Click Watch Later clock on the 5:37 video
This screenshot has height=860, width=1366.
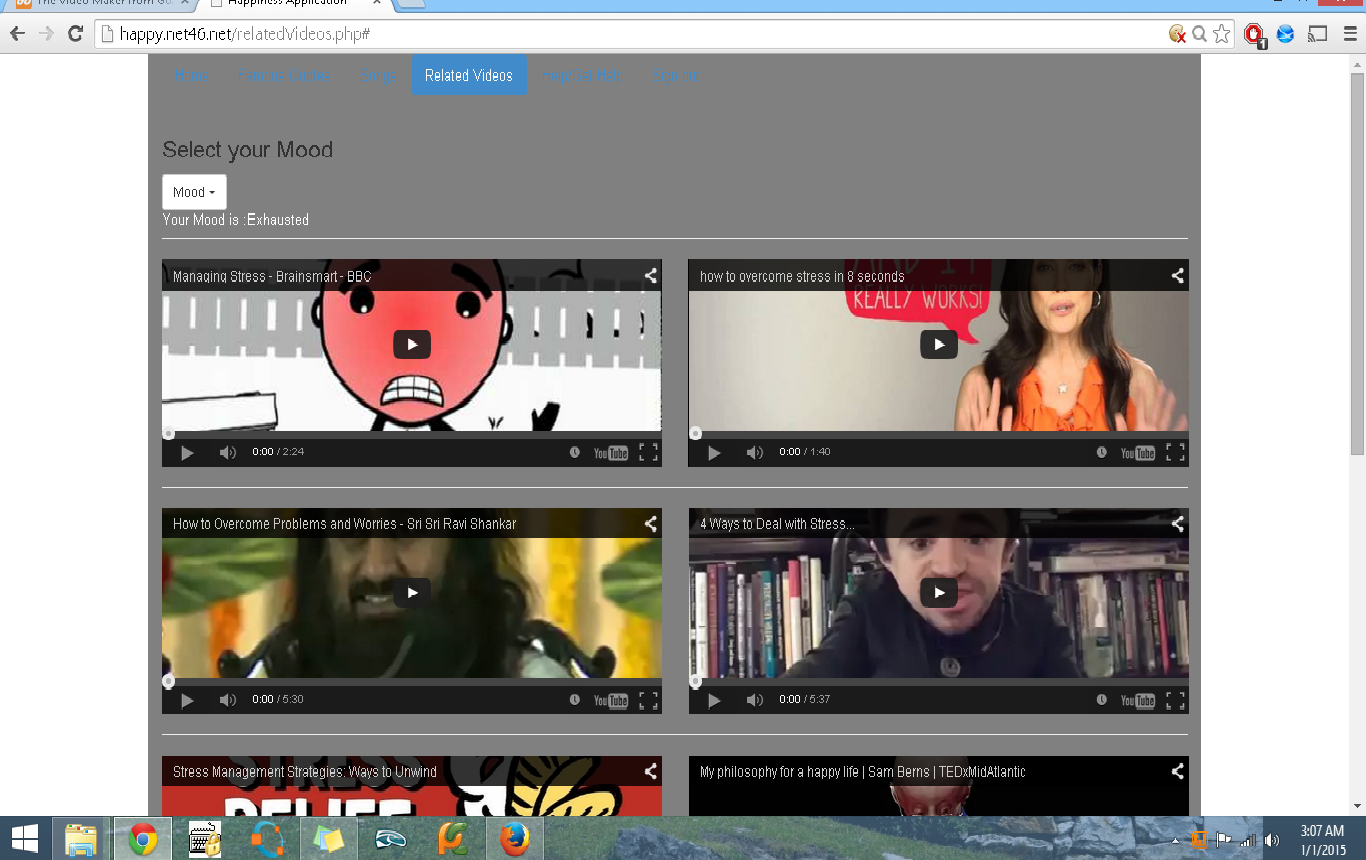click(x=1102, y=700)
